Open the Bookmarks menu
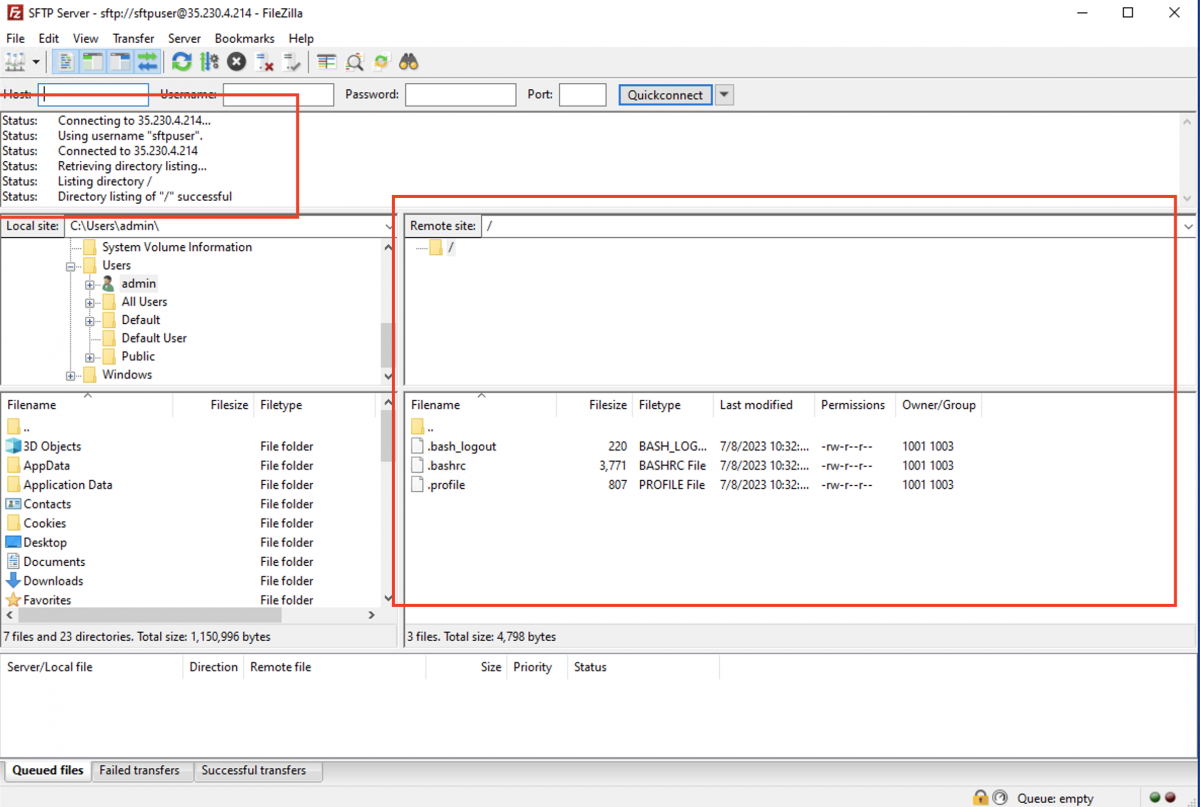The height and width of the screenshot is (807, 1200). tap(245, 38)
